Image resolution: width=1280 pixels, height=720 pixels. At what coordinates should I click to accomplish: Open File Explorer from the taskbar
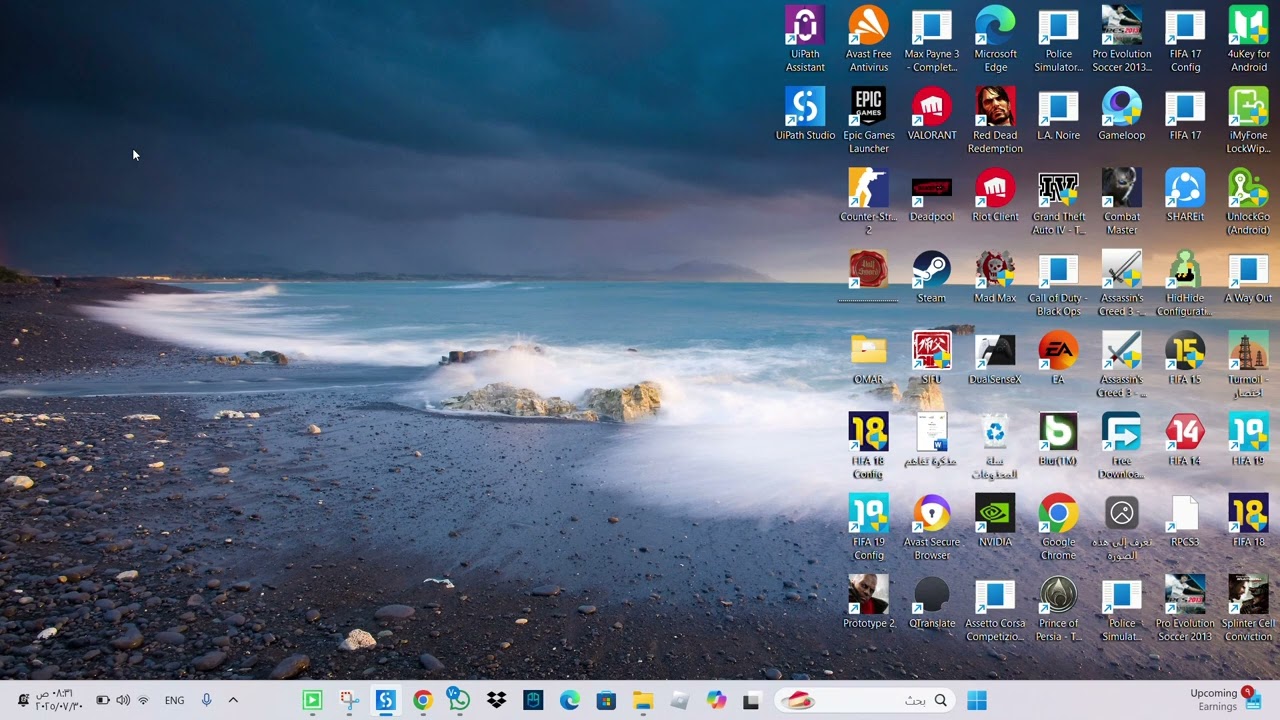click(643, 701)
